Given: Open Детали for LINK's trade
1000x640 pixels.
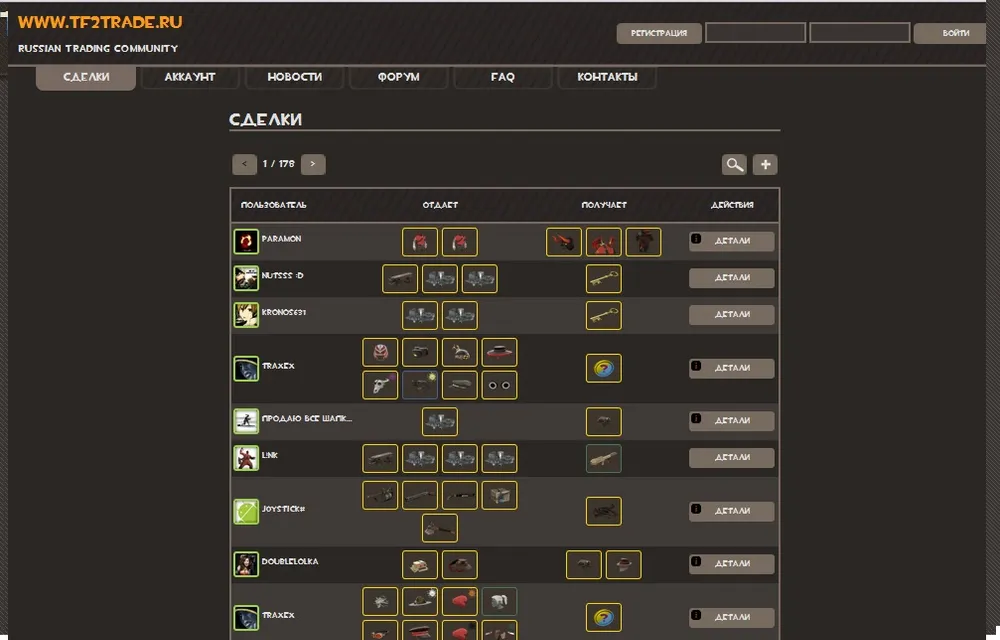Looking at the screenshot, I should click(x=732, y=458).
